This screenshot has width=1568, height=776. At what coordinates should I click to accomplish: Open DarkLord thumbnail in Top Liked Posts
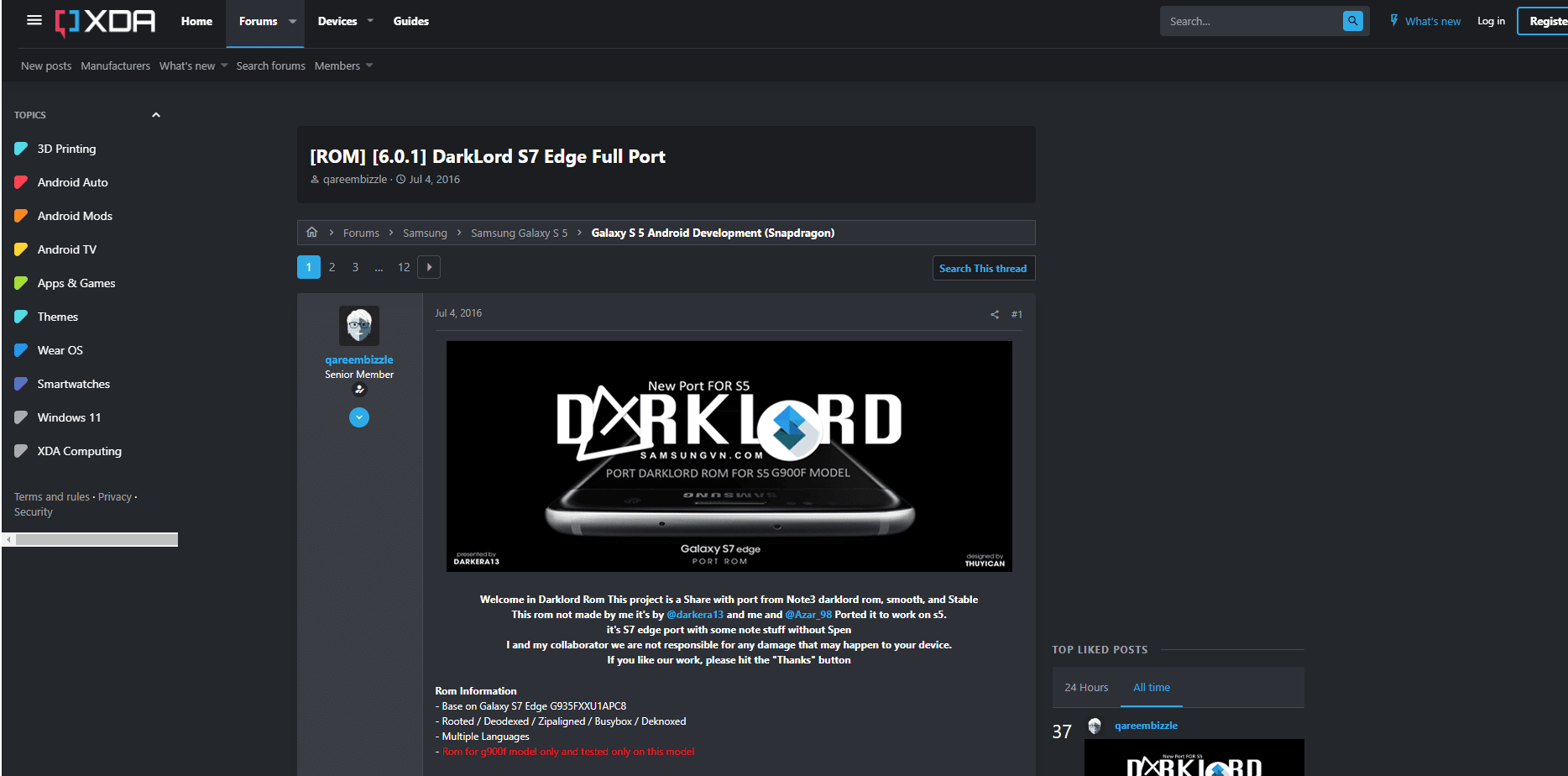coord(1194,758)
